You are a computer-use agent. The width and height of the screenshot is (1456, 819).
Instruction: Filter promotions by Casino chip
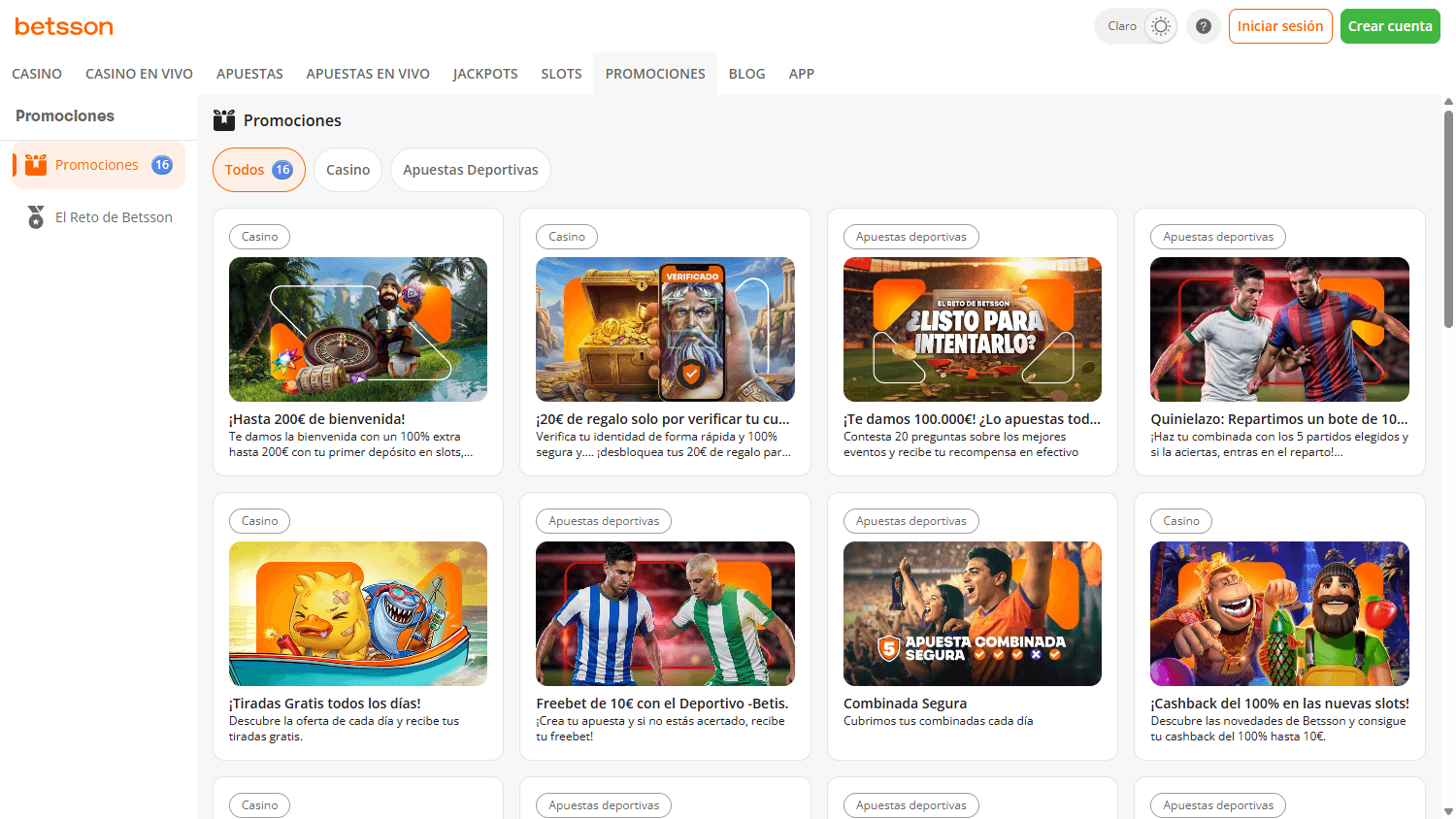point(347,170)
